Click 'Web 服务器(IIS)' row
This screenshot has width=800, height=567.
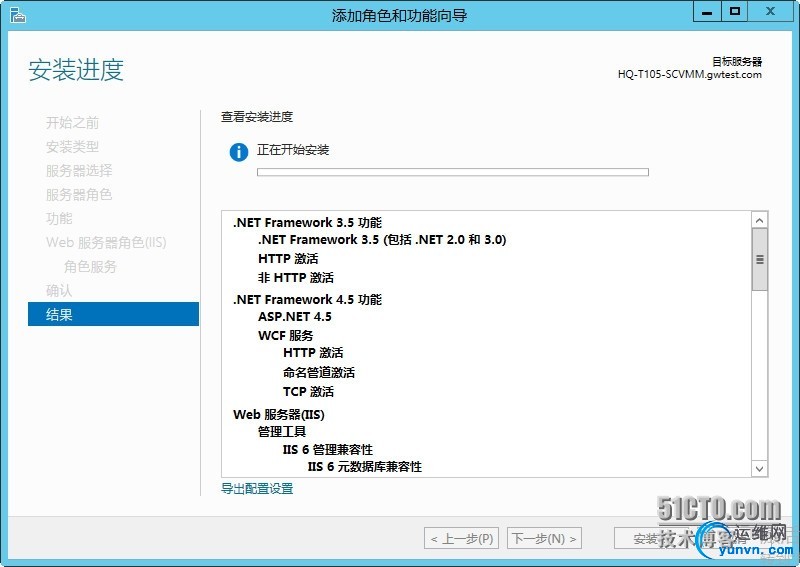[x=279, y=414]
